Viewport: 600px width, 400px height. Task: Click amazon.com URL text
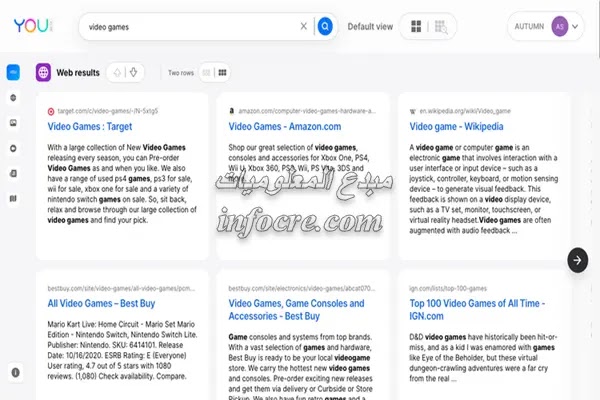307,111
